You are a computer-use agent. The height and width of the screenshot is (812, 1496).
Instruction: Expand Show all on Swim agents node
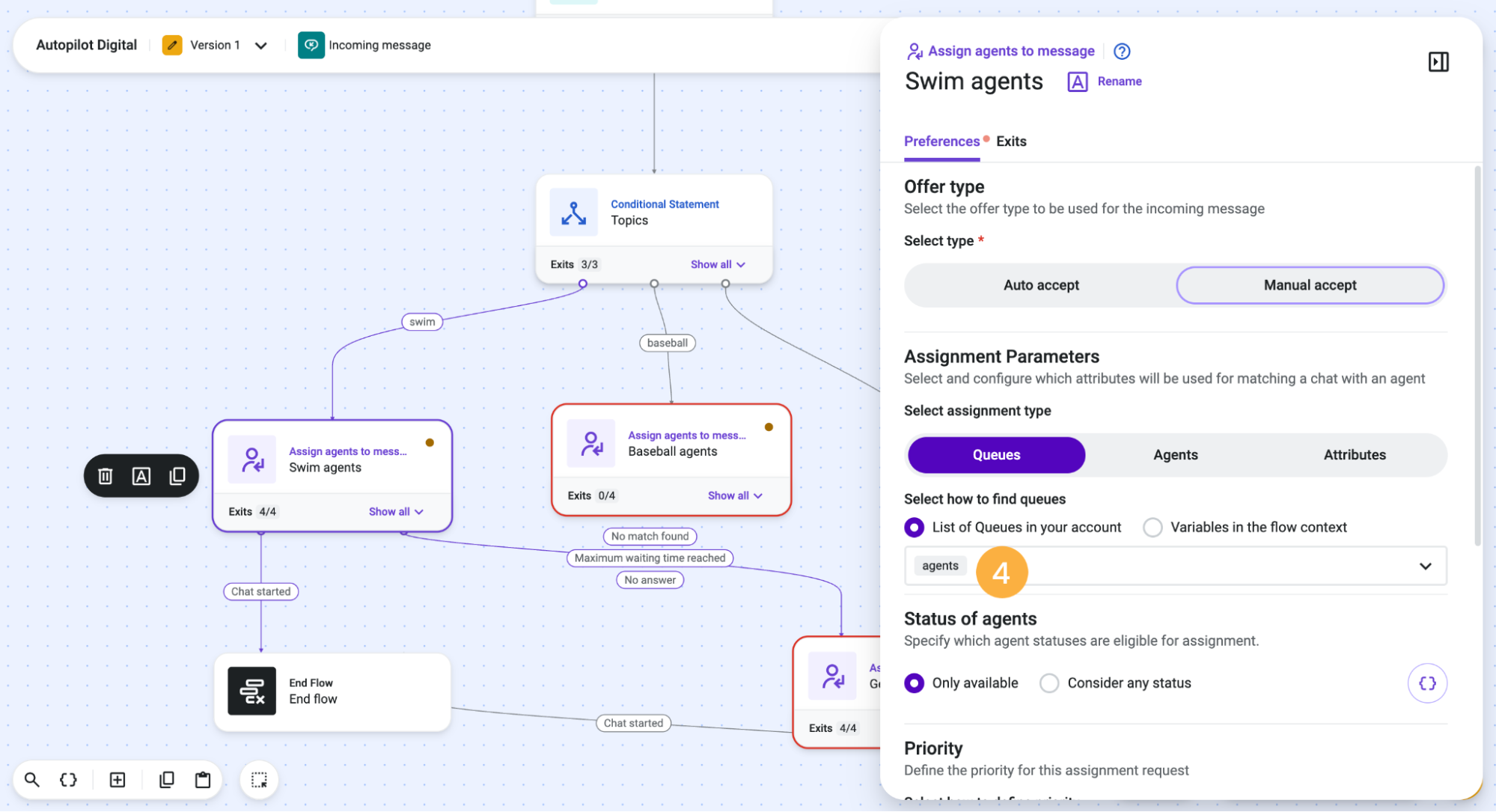(x=396, y=512)
